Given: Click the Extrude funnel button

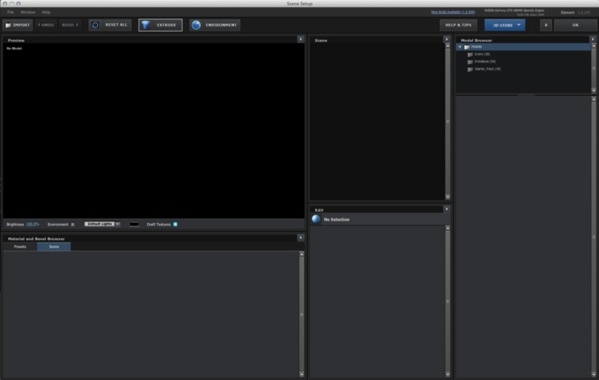Looking at the screenshot, I should (x=160, y=25).
